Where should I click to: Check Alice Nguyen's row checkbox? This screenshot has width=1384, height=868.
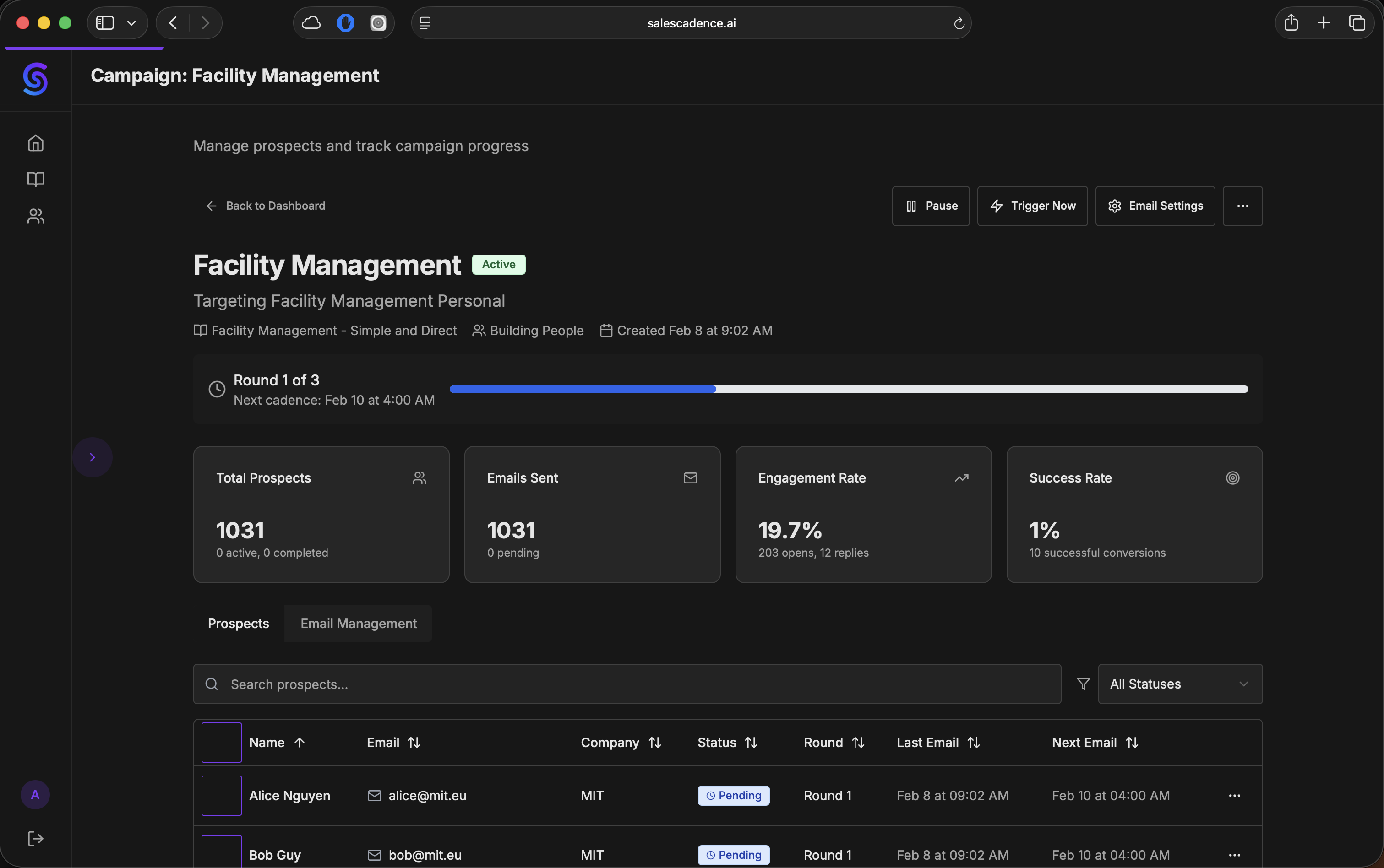(221, 795)
